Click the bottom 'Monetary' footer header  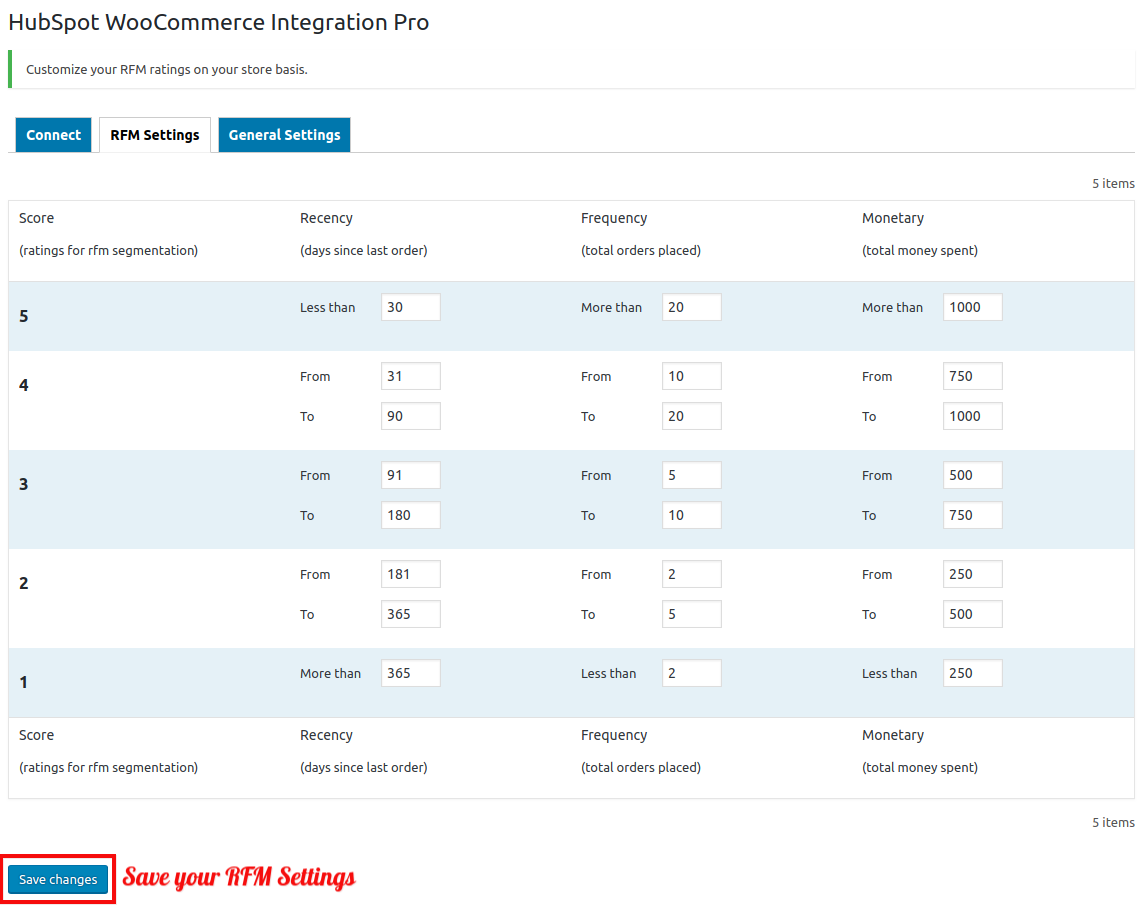893,735
